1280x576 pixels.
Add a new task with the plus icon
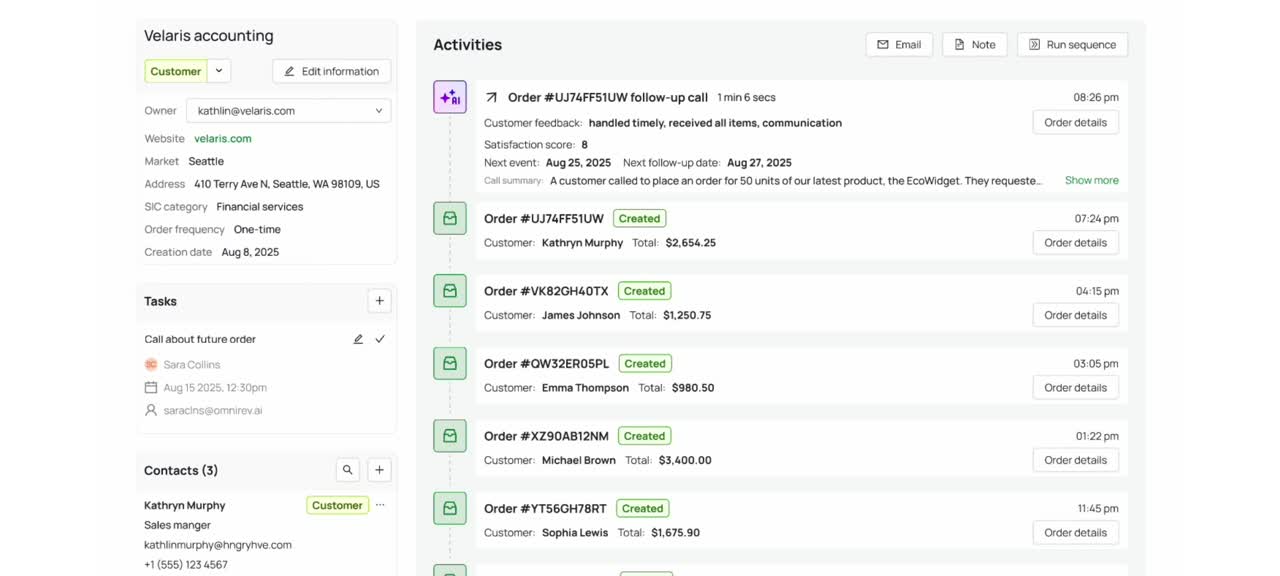(x=379, y=301)
